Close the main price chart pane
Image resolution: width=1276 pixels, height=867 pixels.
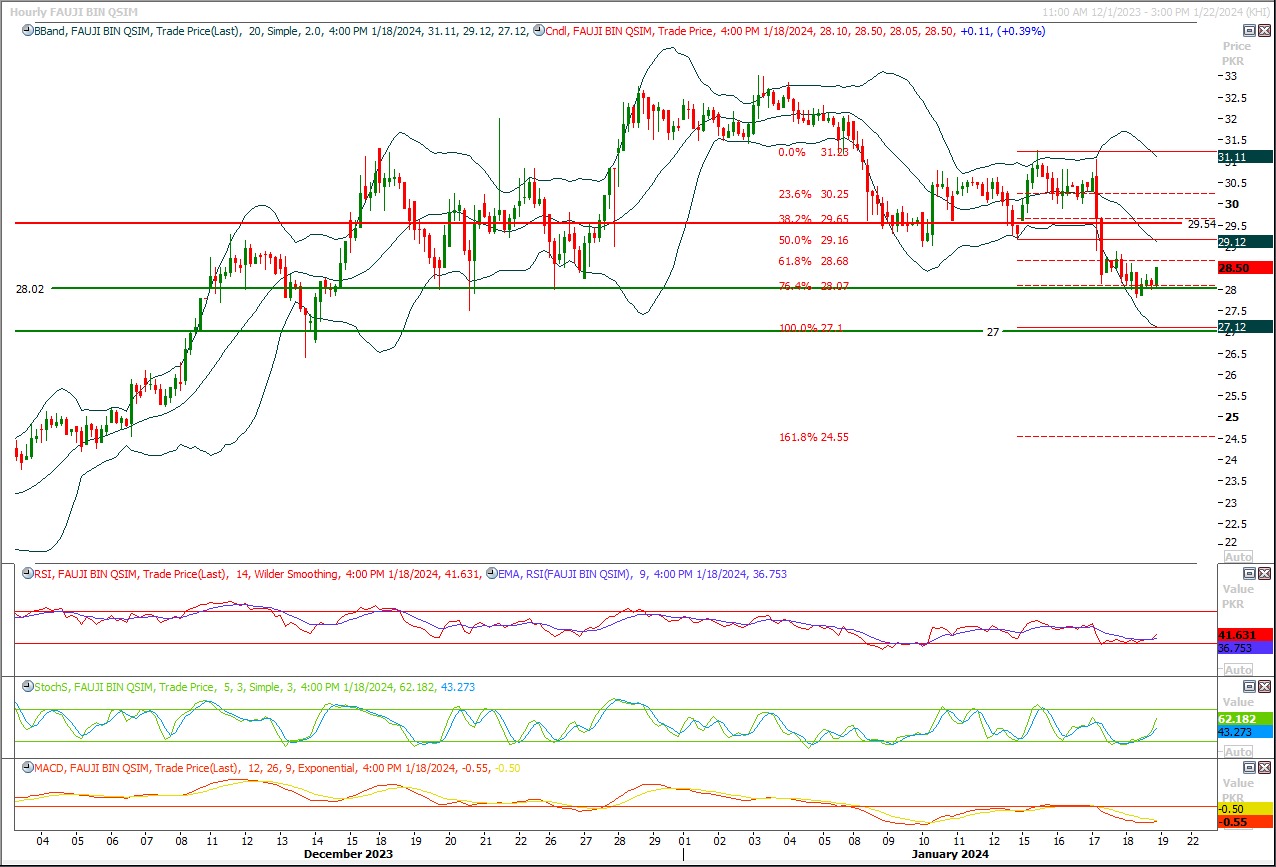[x=1264, y=30]
